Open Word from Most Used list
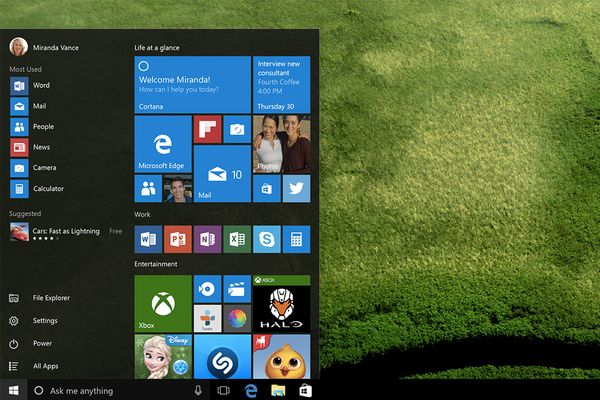Screen dimensions: 600x400 click(x=40, y=85)
